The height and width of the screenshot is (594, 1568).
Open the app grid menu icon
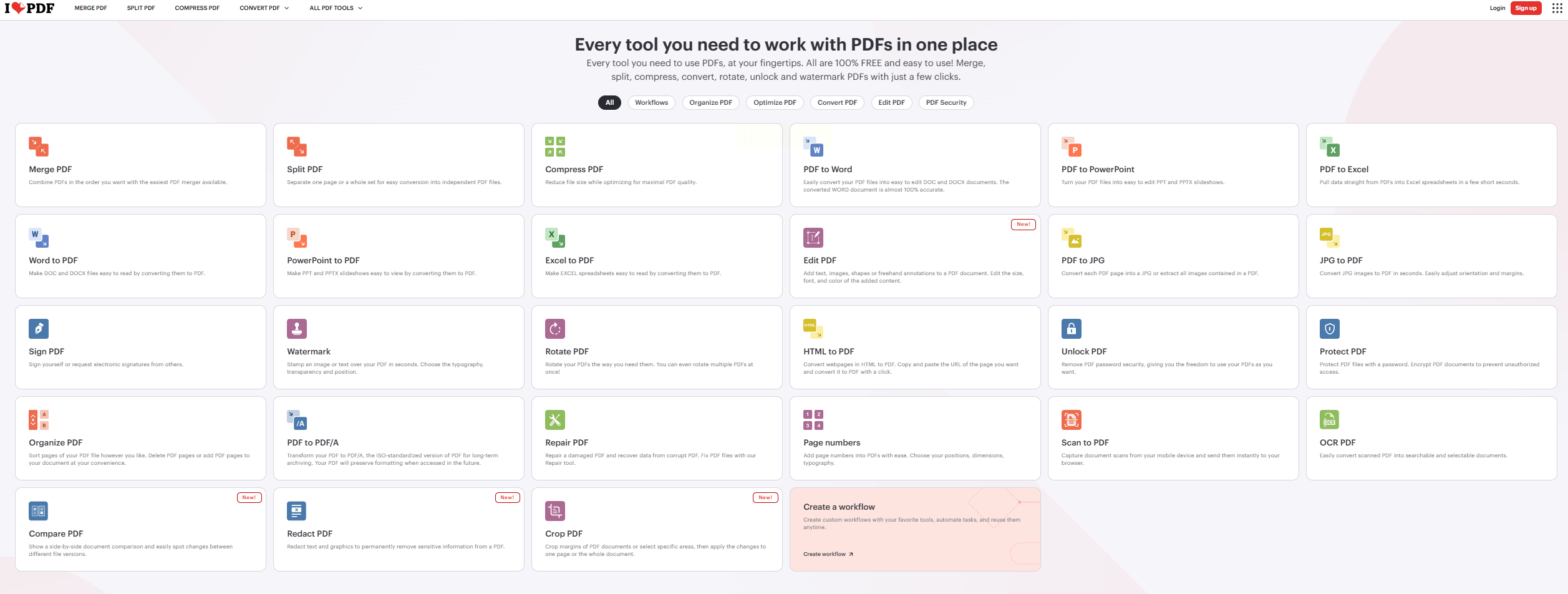pos(1557,8)
